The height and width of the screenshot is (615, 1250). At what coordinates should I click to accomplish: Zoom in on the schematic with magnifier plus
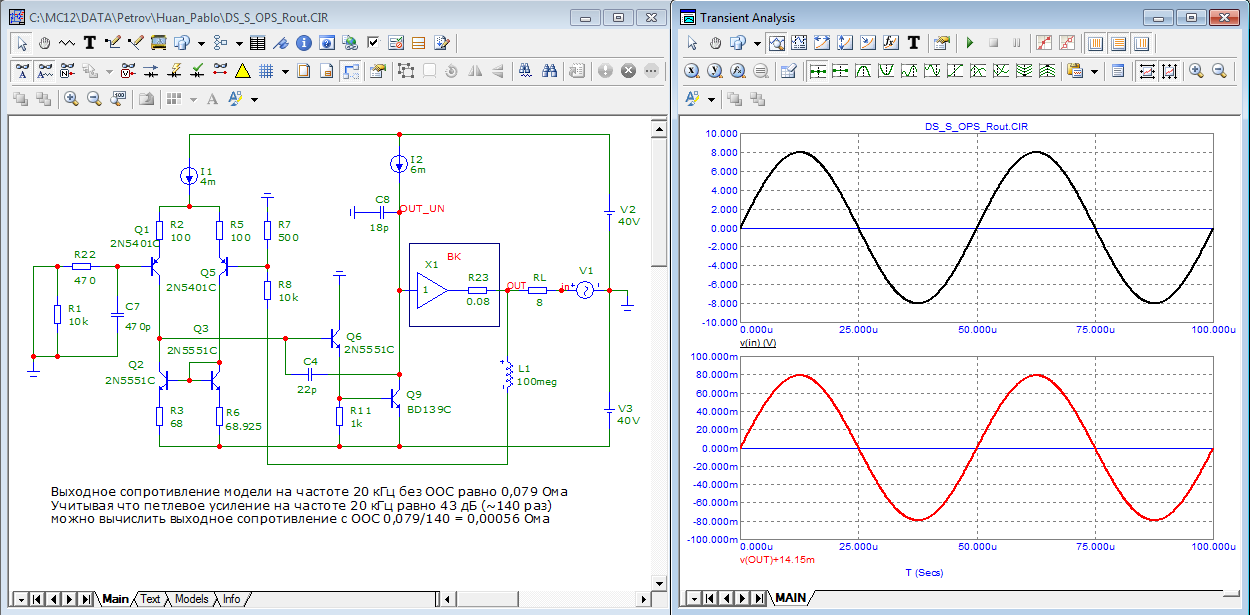(71, 99)
